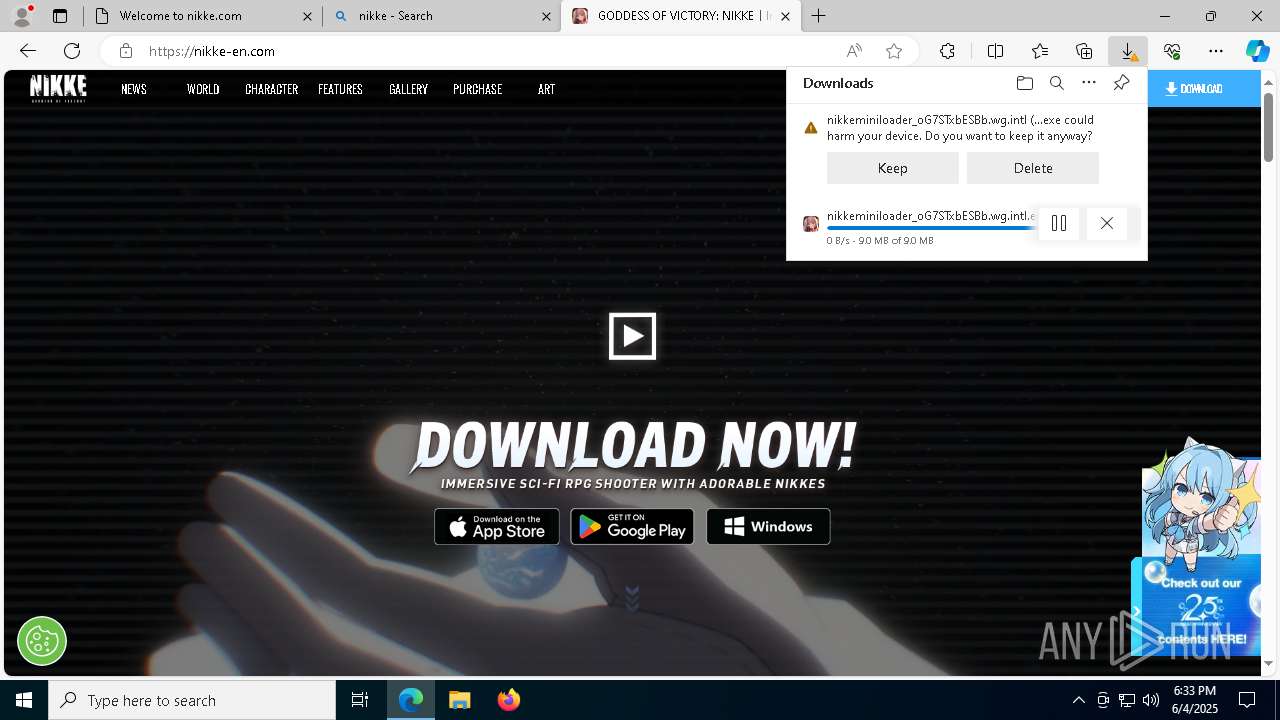Switch to nikke - Search tab
1280x720 pixels.
(x=442, y=16)
